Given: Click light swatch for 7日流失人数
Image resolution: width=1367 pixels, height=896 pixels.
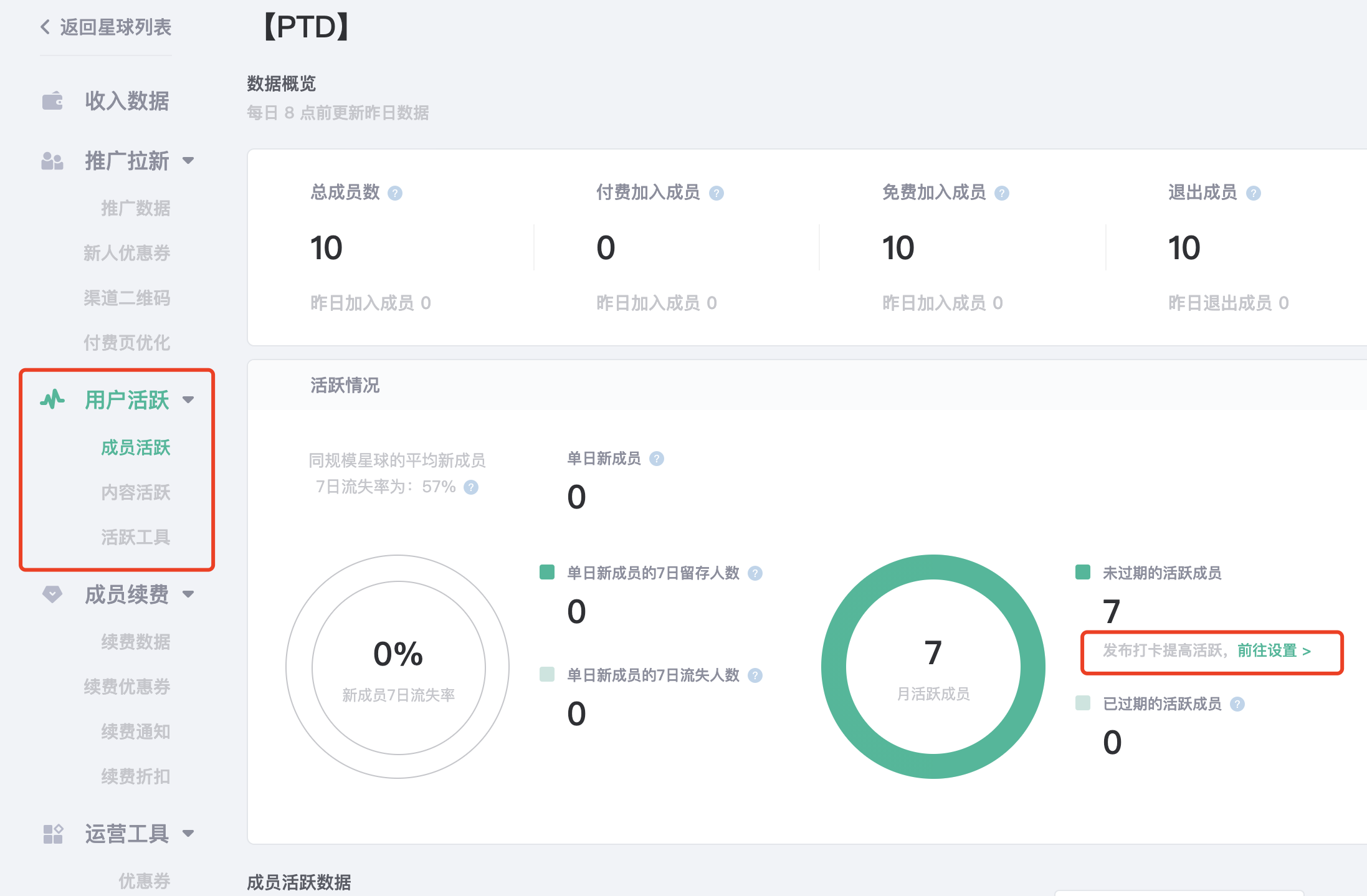Looking at the screenshot, I should point(547,674).
